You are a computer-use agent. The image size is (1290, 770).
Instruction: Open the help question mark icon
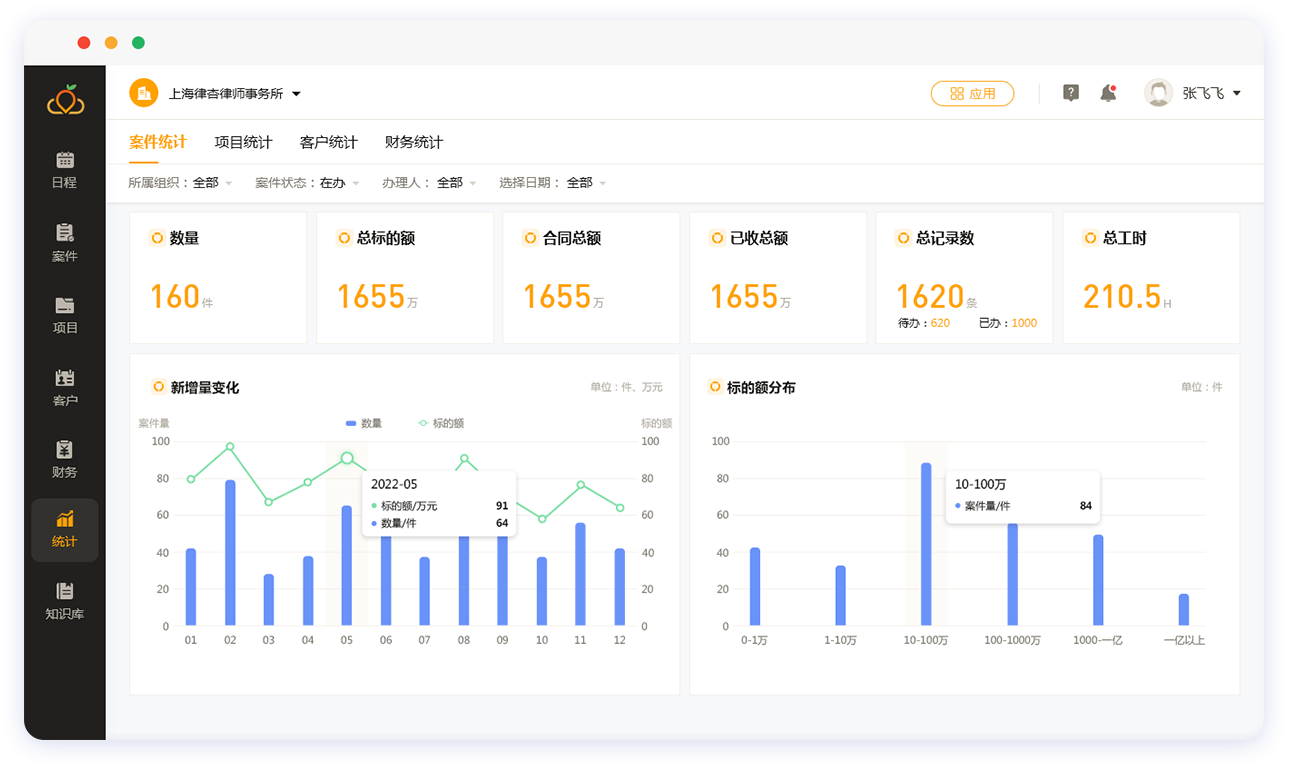tap(1070, 93)
